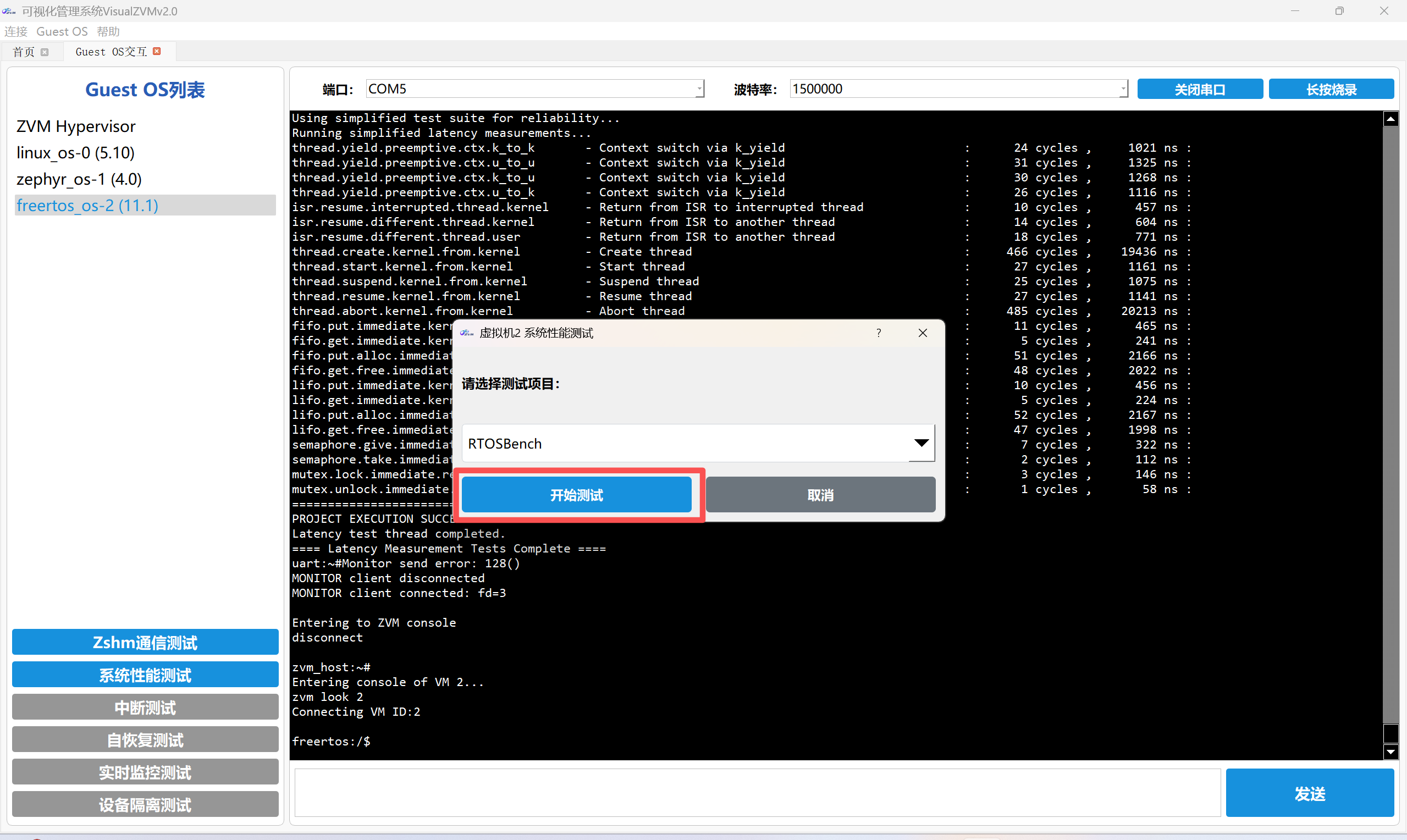
Task: Click the 开始测试 button
Action: [x=576, y=495]
